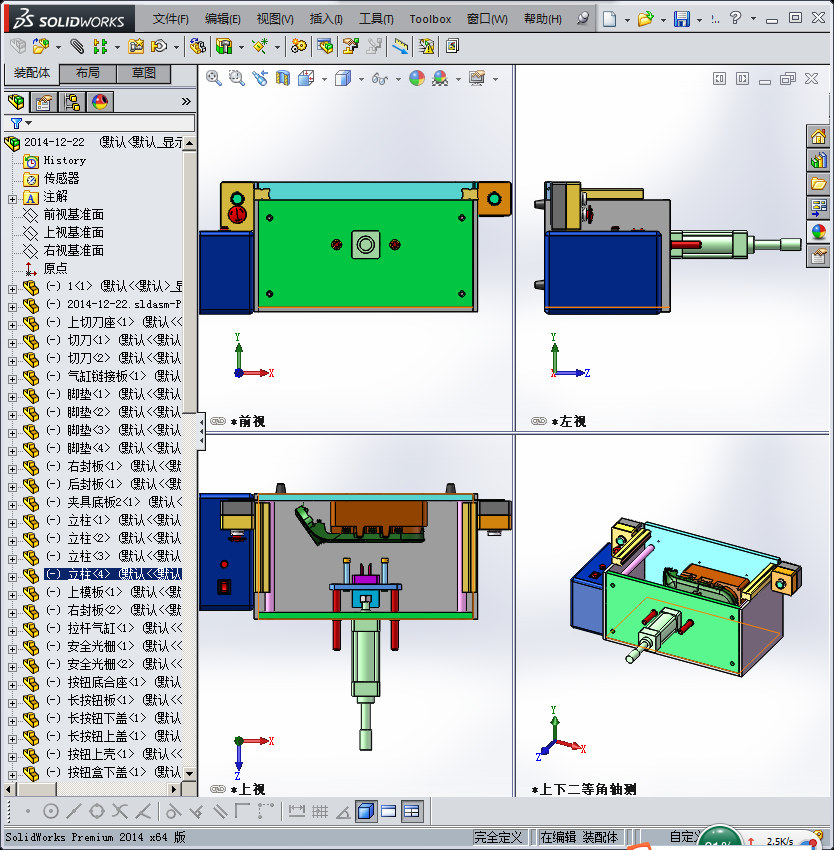This screenshot has height=850, width=834.
Task: Expand the manager tabs with » chevron
Action: pos(186,101)
